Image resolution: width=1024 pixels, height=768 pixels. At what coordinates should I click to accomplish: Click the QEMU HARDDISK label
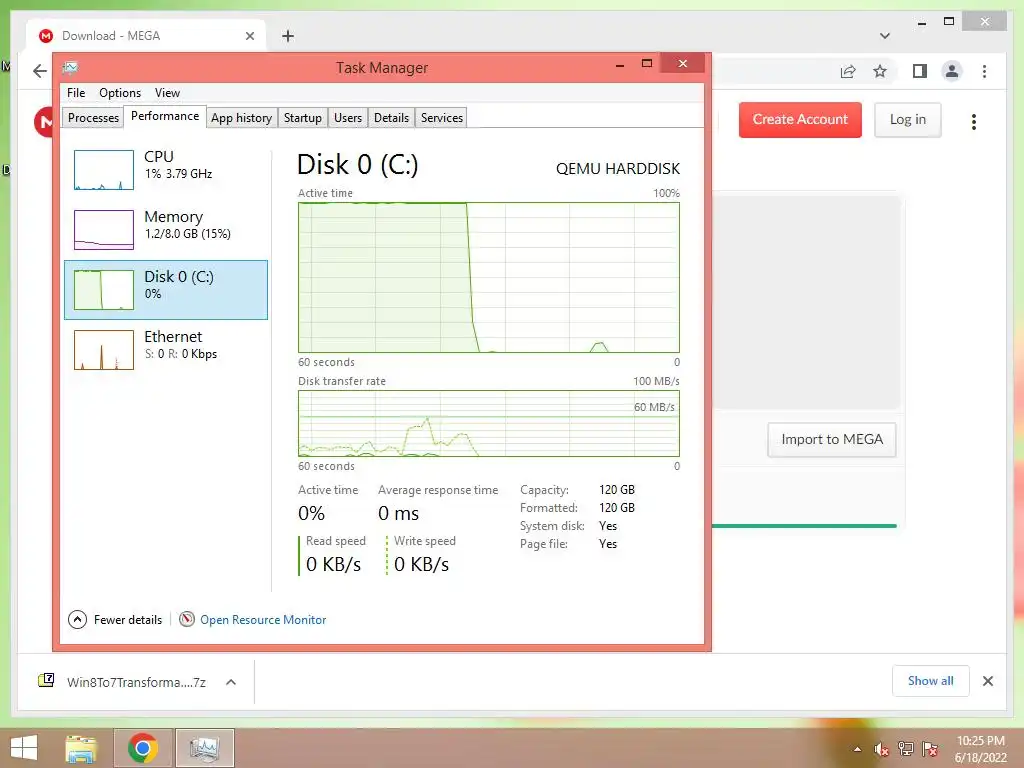tap(618, 168)
